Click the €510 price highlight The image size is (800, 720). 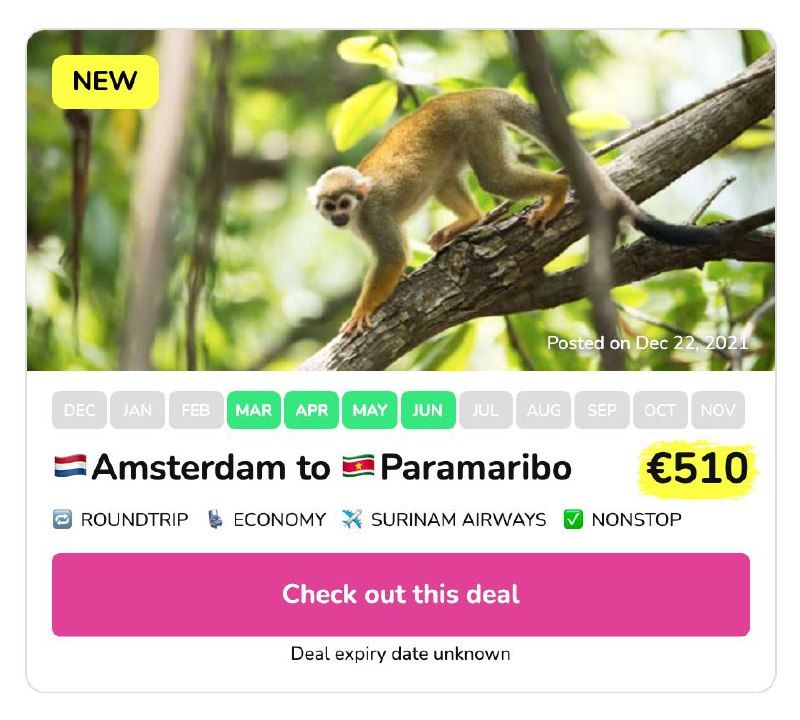(x=697, y=468)
